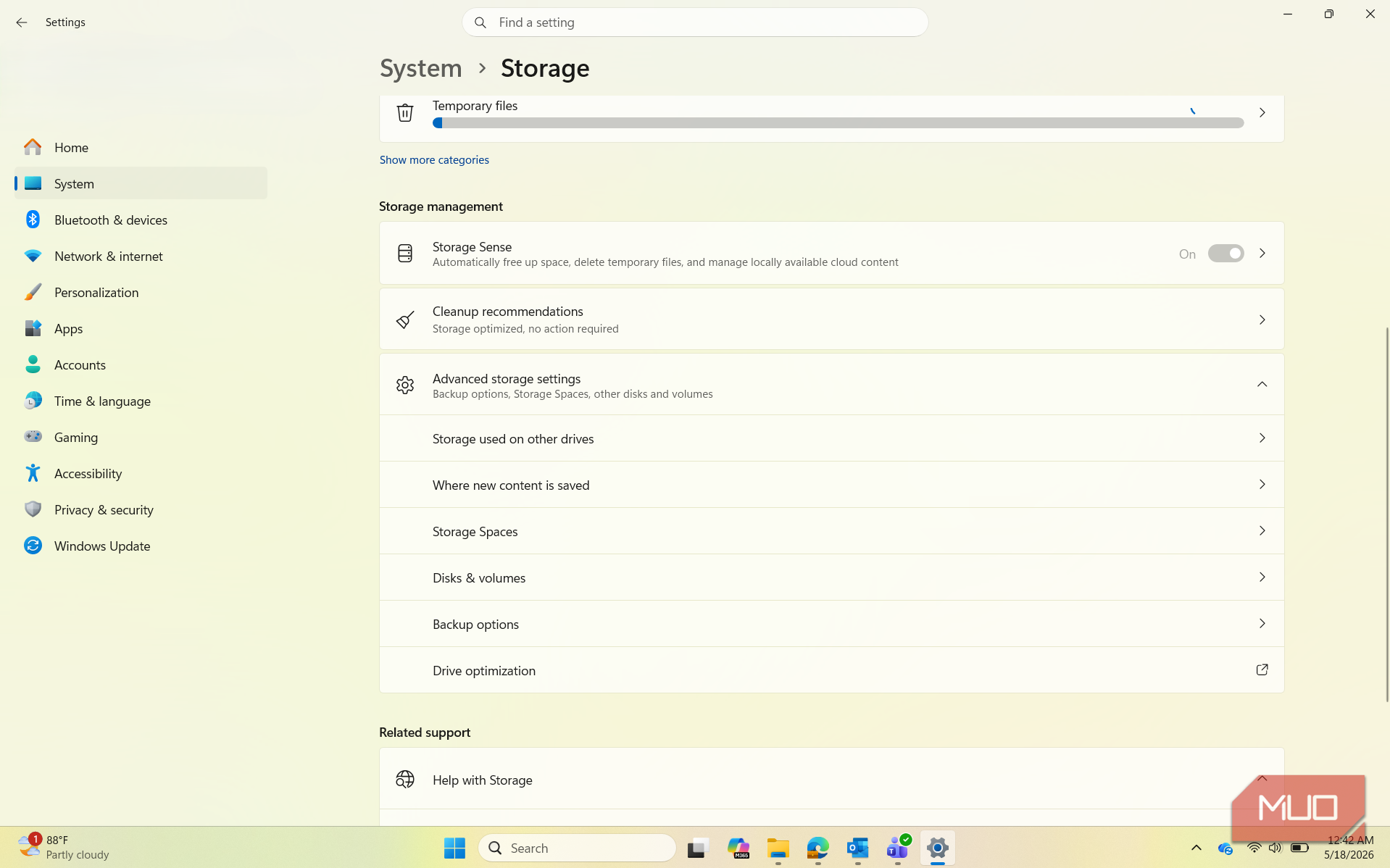Open Temporary files chevron arrow

[1262, 113]
